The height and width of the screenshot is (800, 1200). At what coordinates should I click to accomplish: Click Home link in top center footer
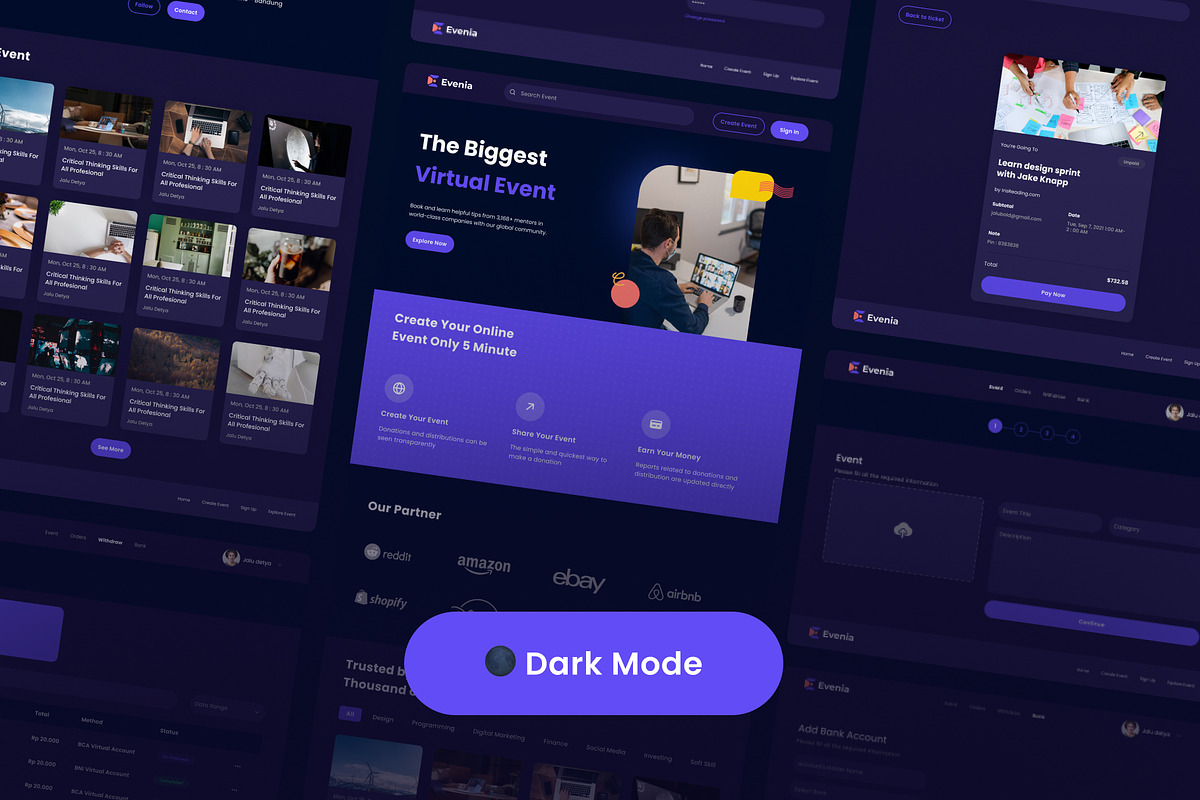pos(706,65)
